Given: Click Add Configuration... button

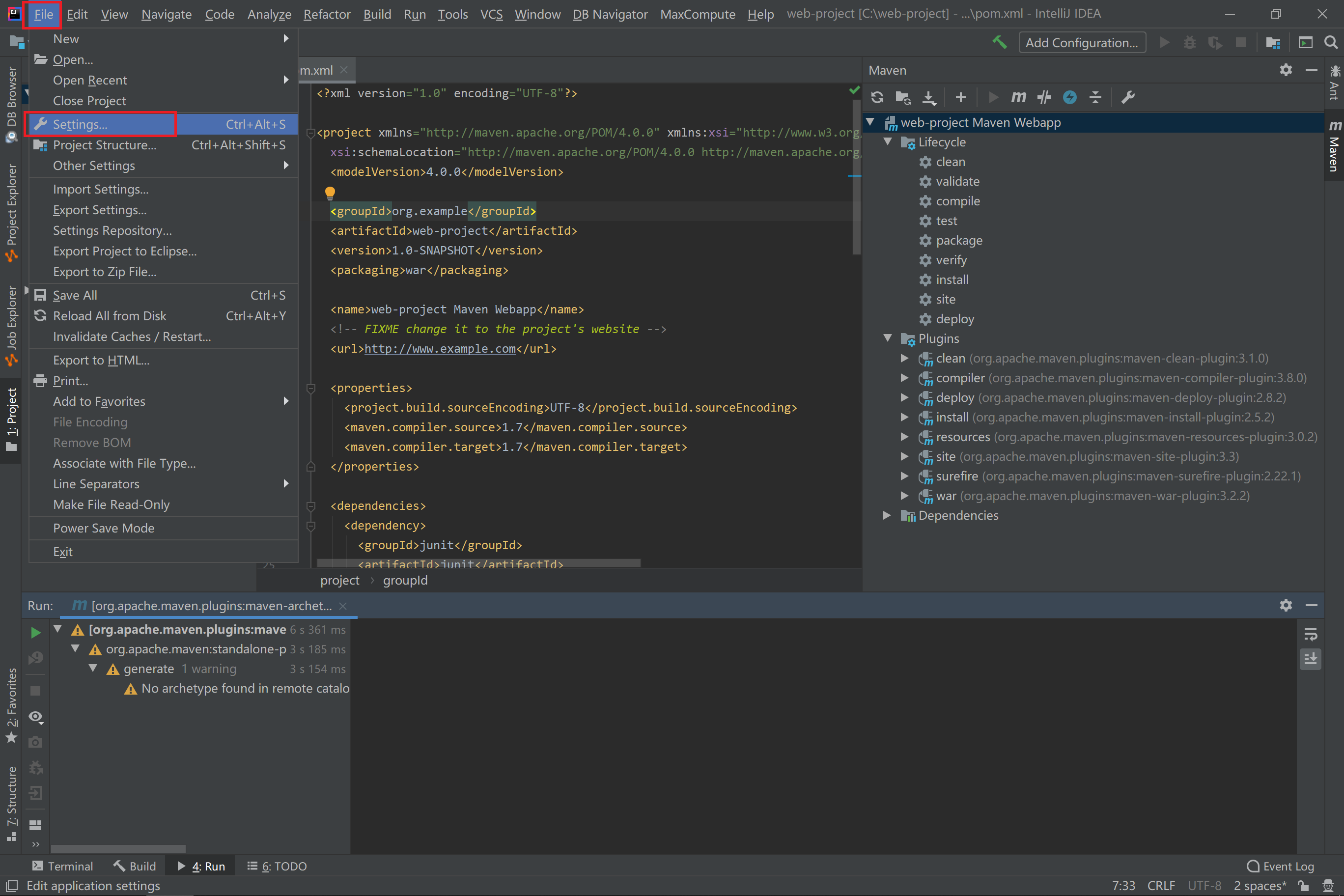Looking at the screenshot, I should 1081,42.
